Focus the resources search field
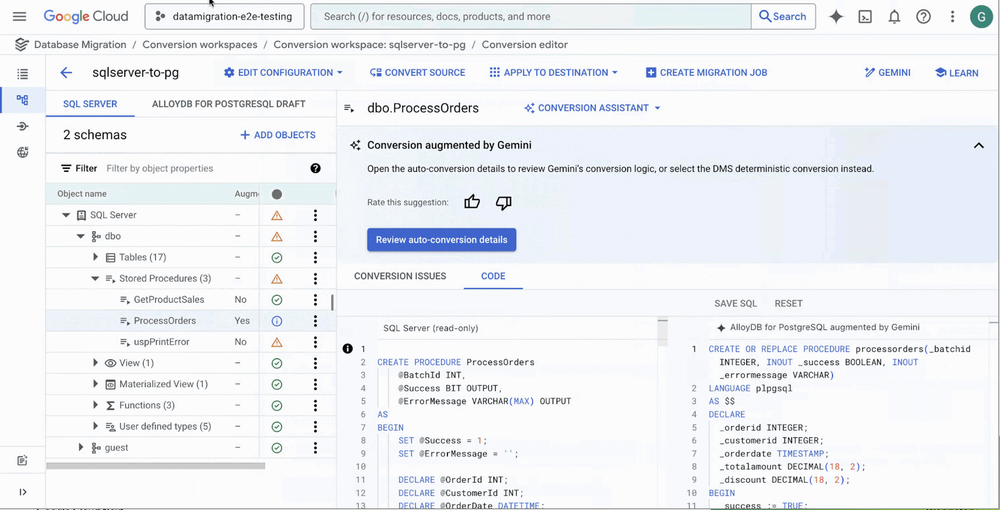Viewport: 1000px width, 510px height. click(x=530, y=17)
